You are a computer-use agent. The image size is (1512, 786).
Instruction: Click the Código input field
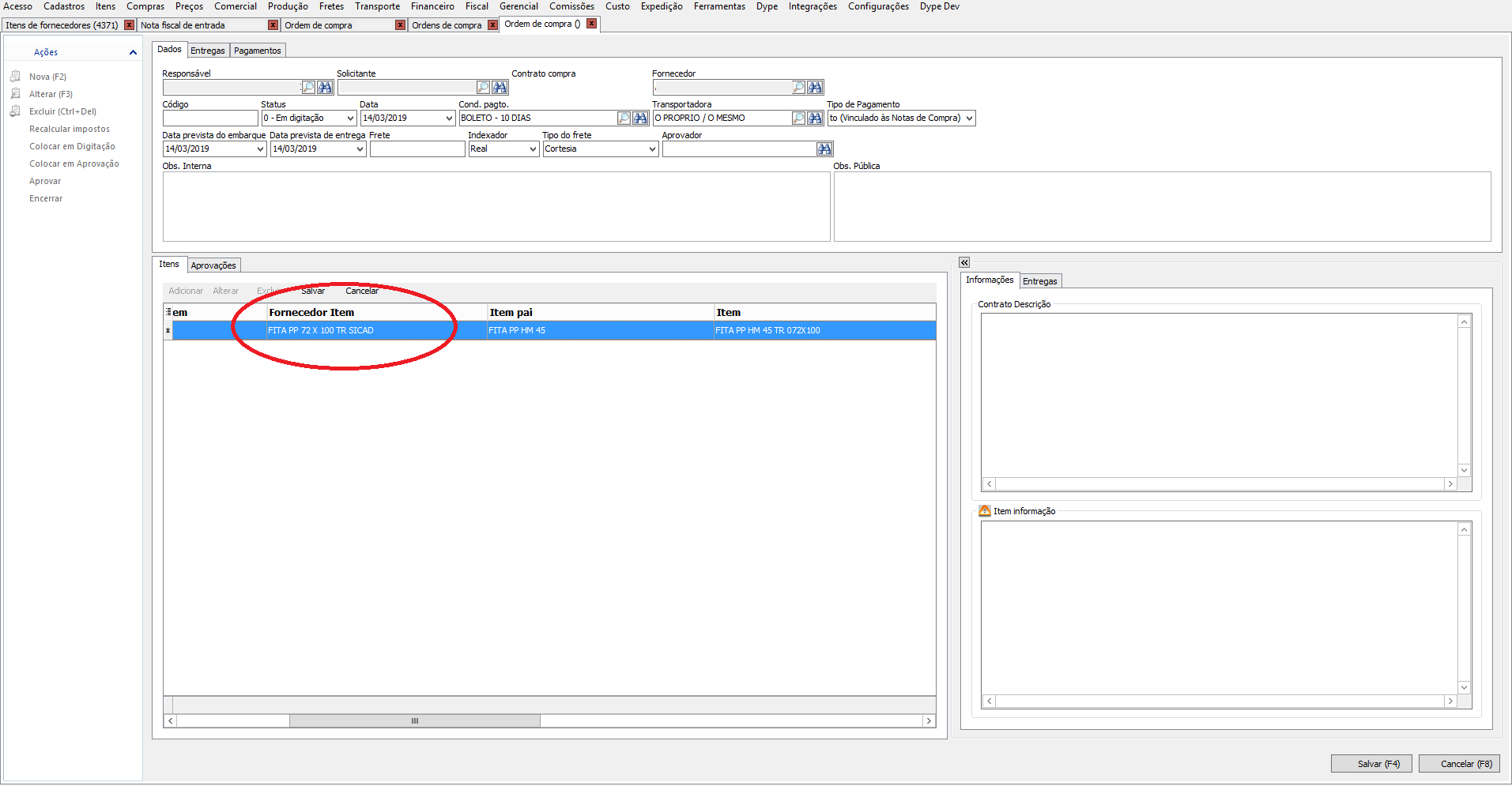pos(210,118)
